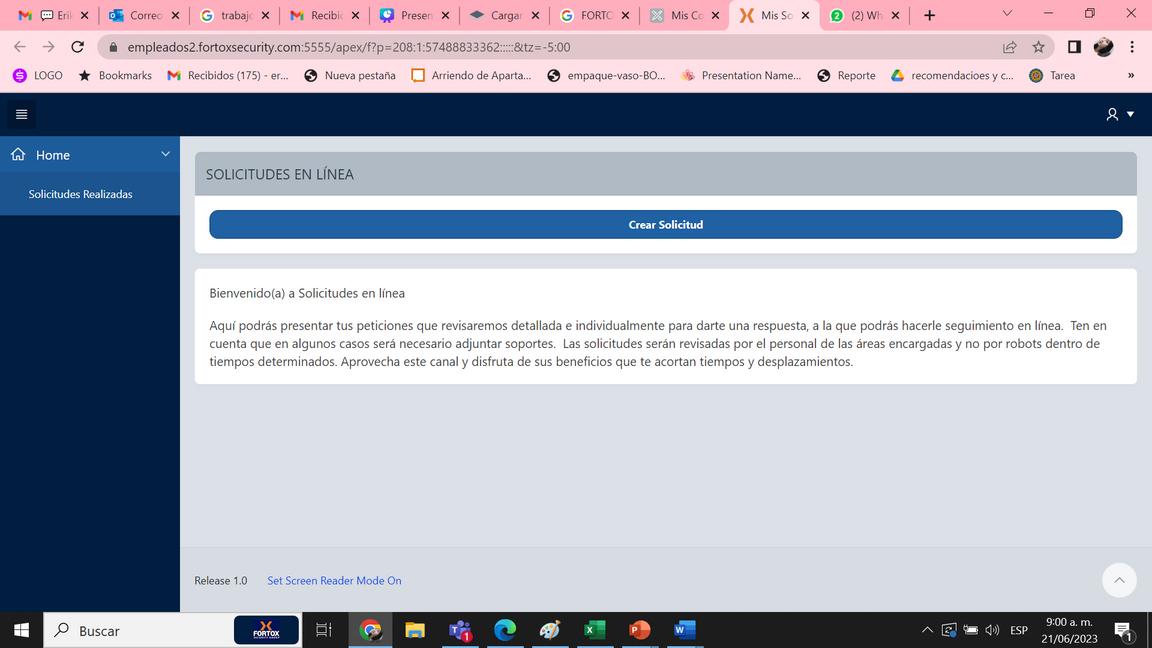
Task: Open Word from the taskbar
Action: tap(684, 630)
